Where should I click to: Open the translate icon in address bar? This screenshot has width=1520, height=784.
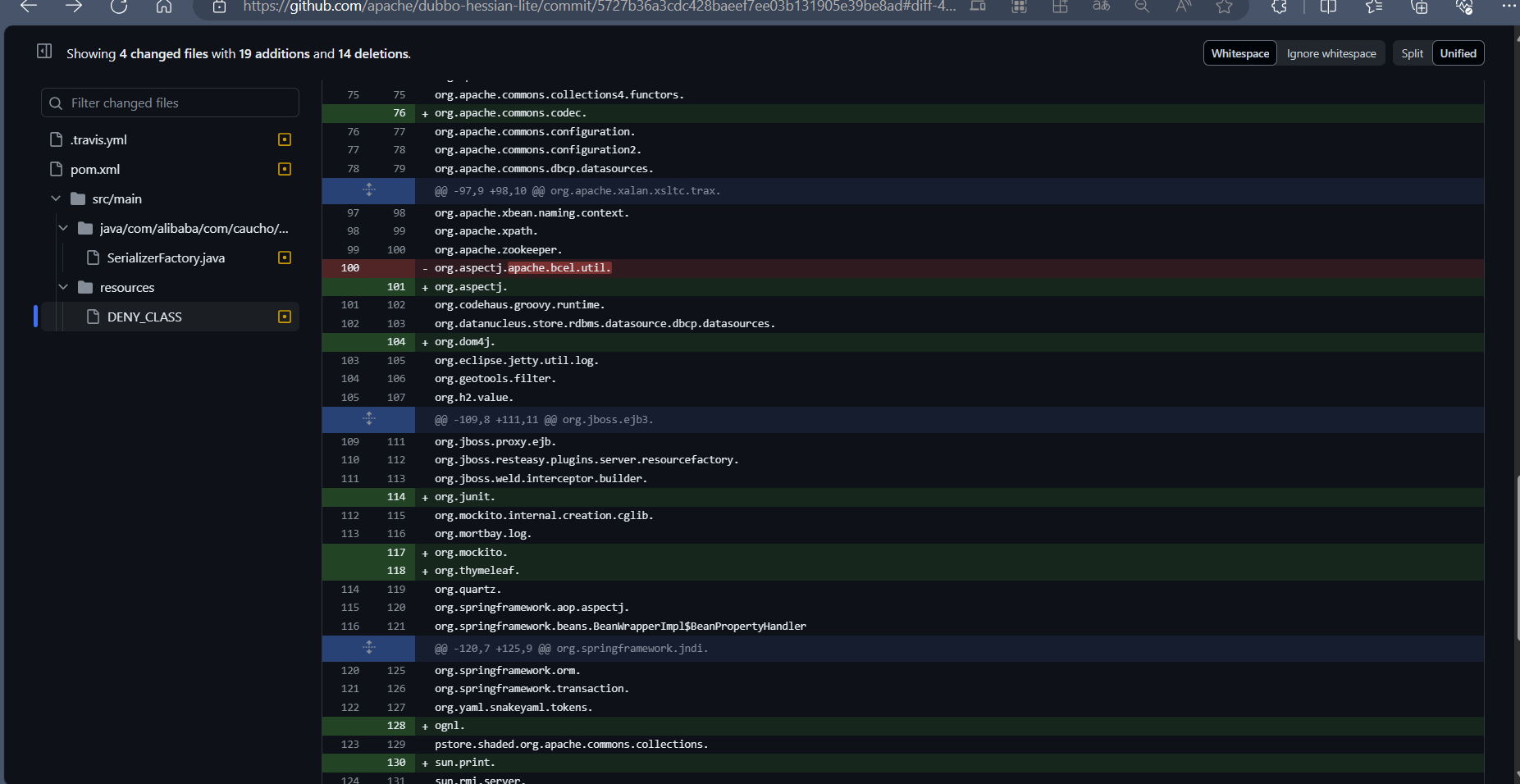coord(1101,7)
